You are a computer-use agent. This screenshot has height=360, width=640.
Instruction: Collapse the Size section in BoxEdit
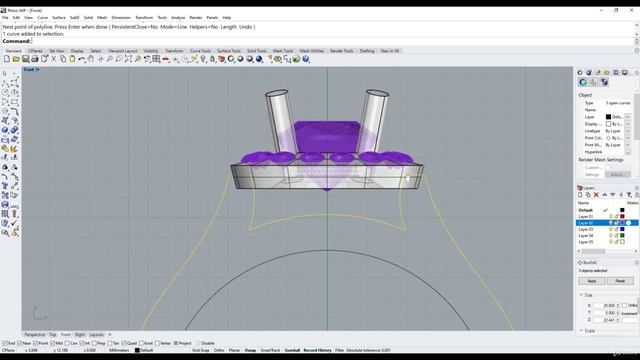(581, 295)
